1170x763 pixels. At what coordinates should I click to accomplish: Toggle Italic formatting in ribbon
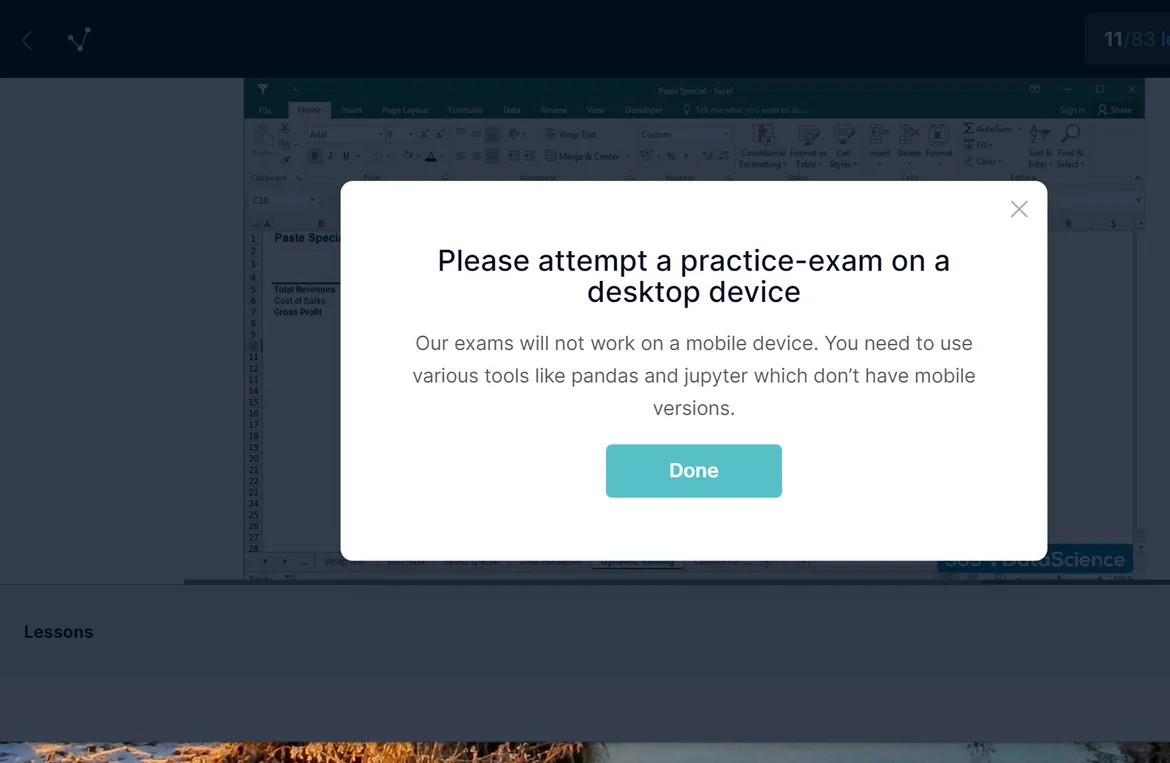pos(331,156)
